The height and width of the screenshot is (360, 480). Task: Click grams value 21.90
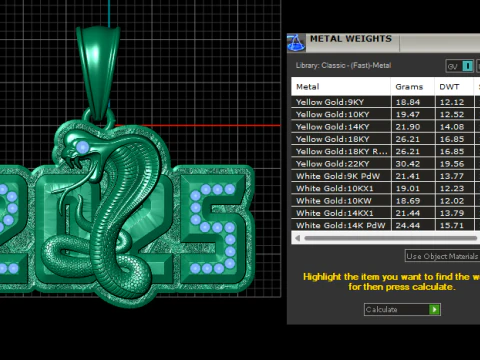pos(408,127)
